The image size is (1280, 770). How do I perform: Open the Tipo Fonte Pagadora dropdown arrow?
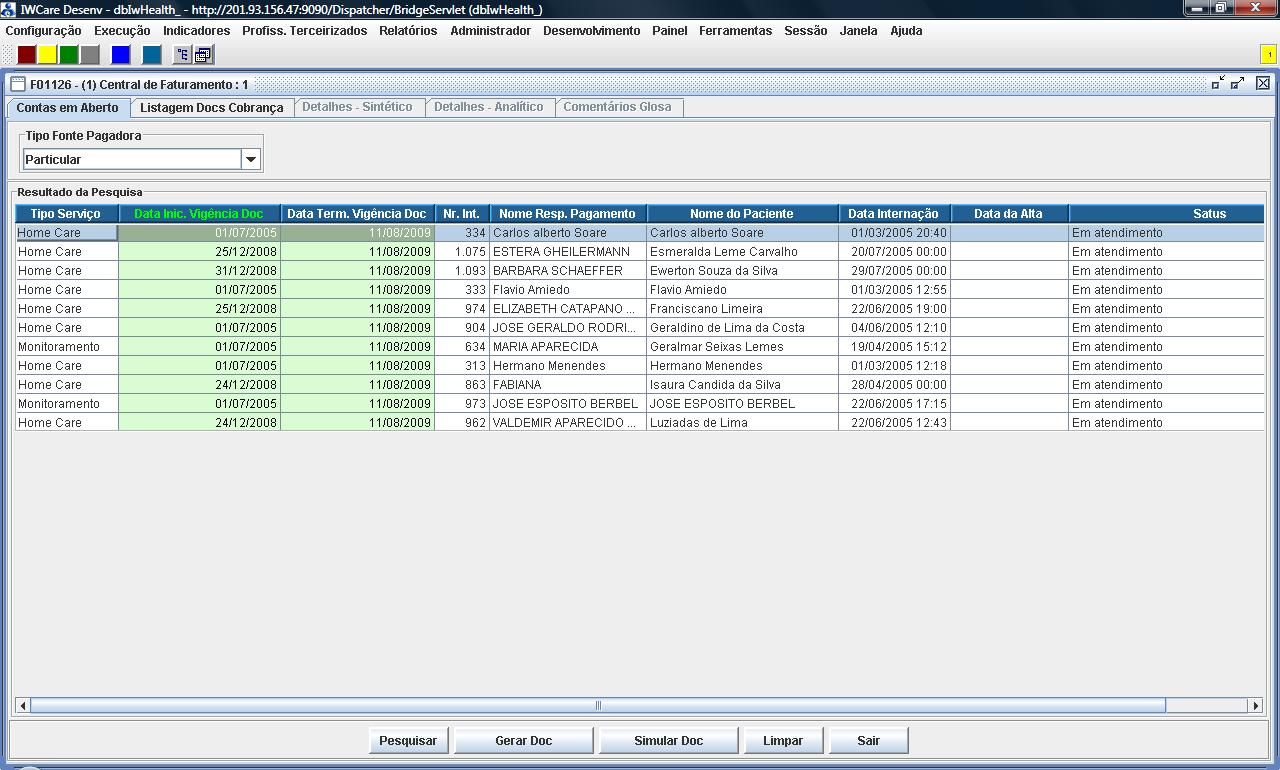[x=251, y=159]
